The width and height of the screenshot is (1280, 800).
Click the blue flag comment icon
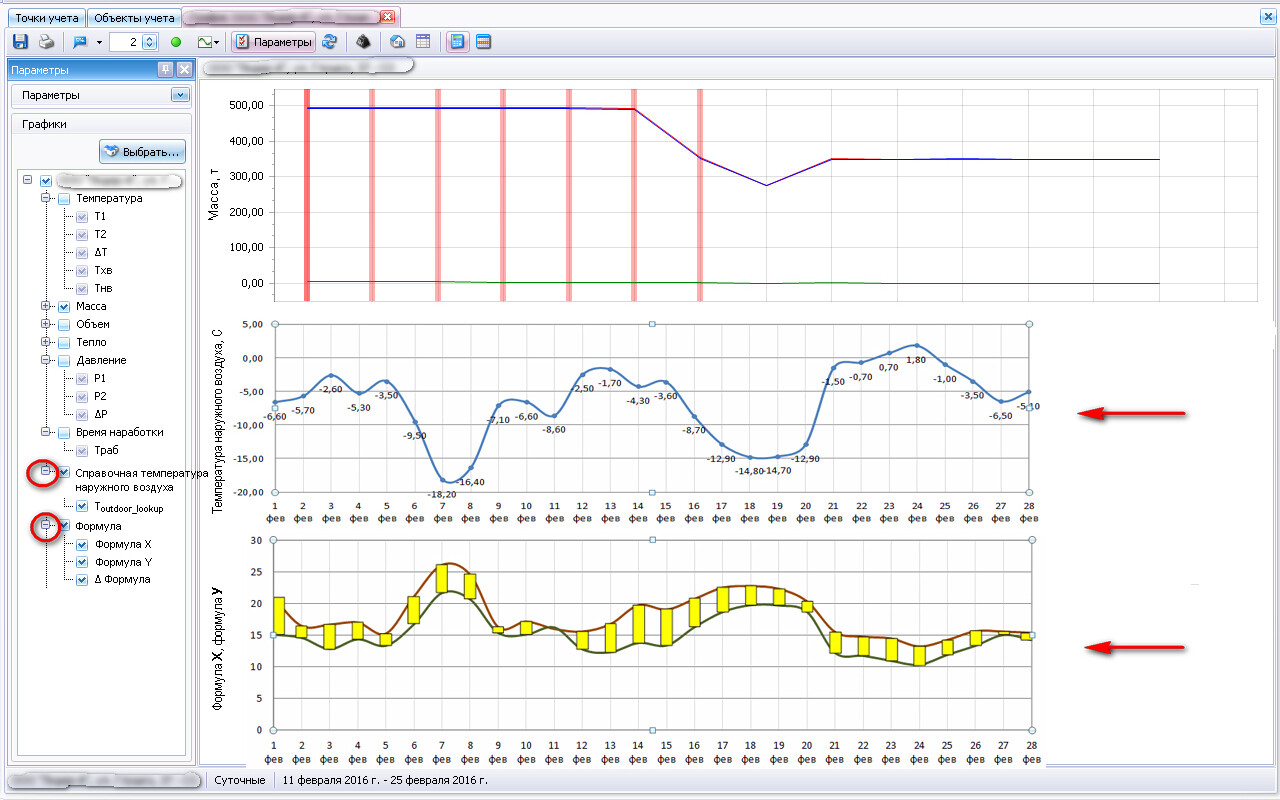(x=81, y=42)
